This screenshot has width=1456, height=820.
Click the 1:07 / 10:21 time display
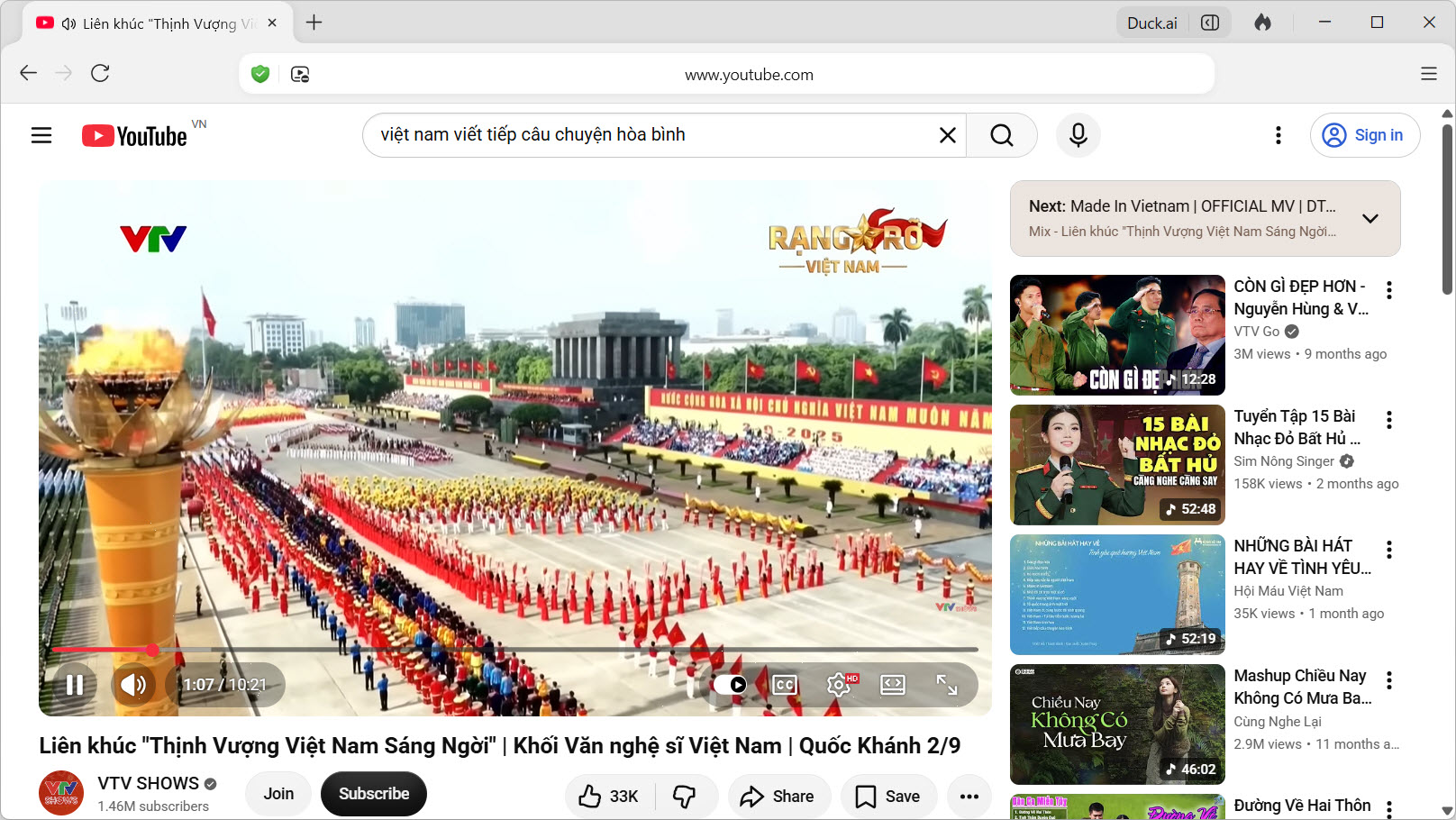click(225, 685)
